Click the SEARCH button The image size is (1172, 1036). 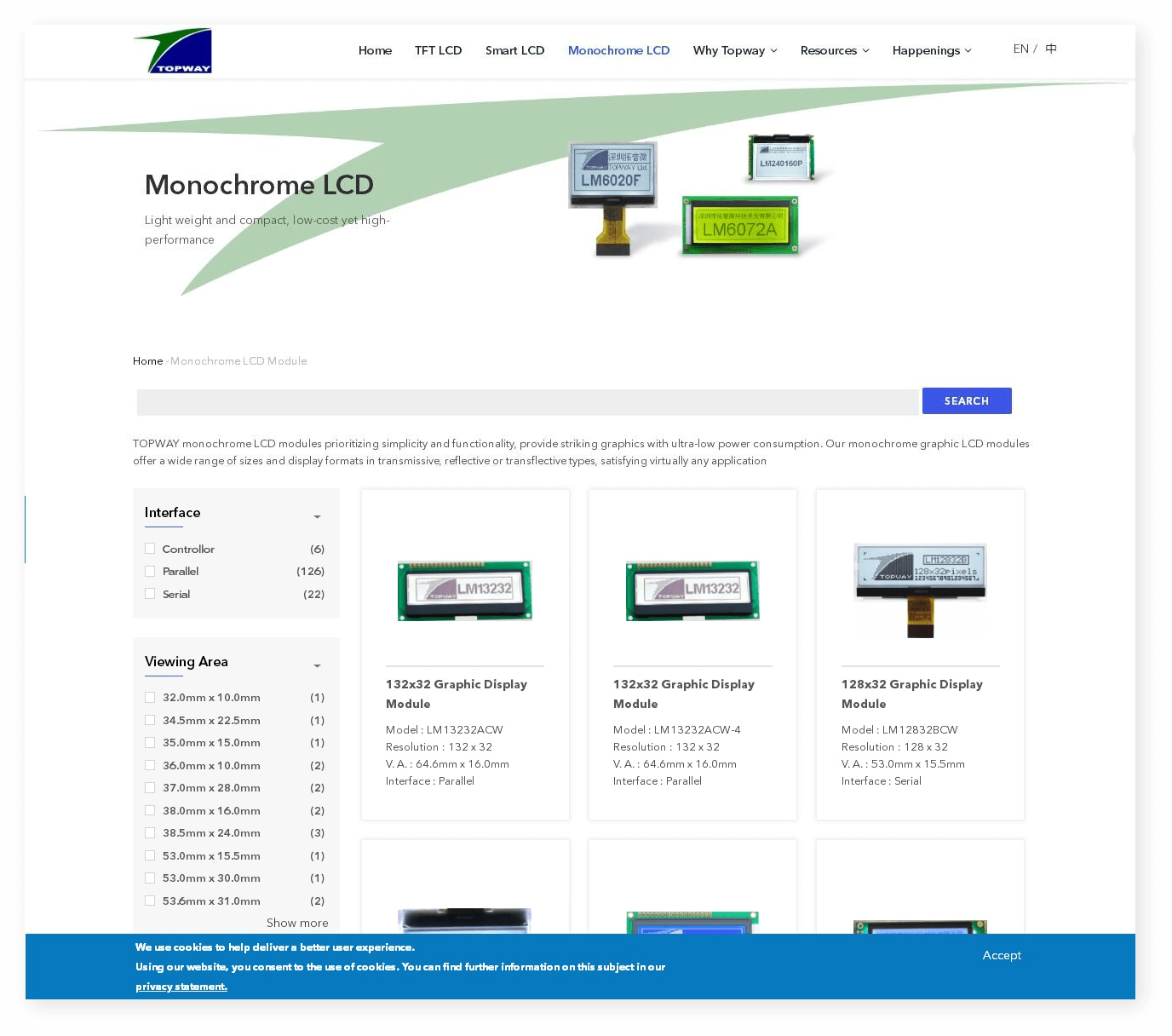click(x=967, y=401)
